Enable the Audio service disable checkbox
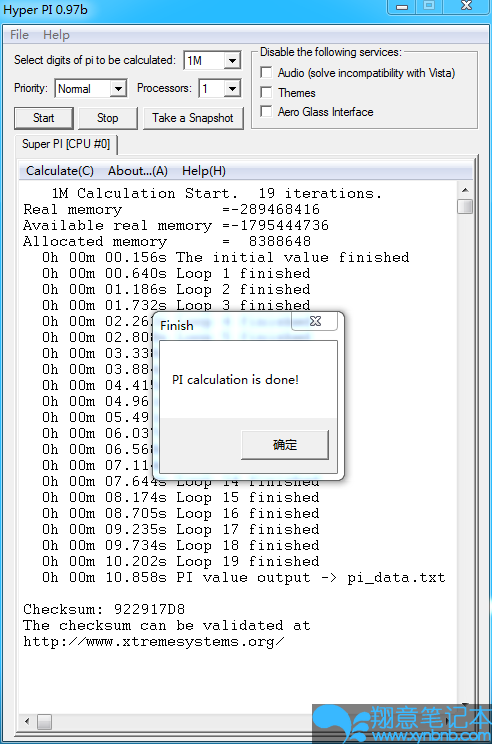The image size is (492, 744). click(x=267, y=73)
